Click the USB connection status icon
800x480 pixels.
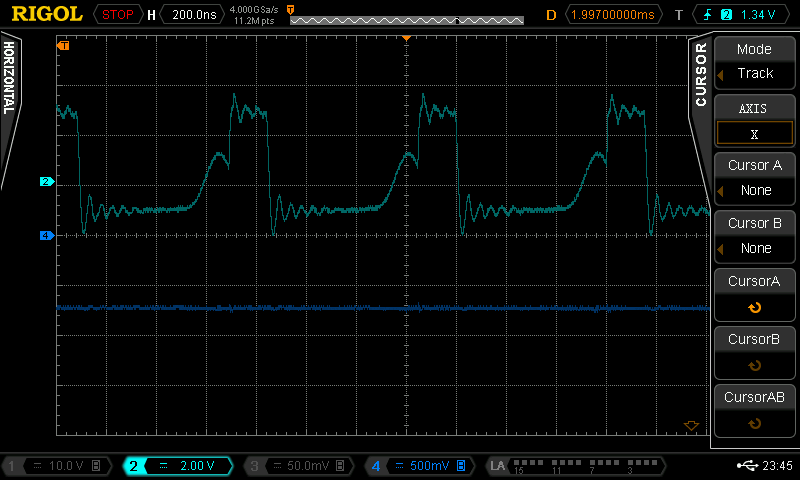coord(748,465)
